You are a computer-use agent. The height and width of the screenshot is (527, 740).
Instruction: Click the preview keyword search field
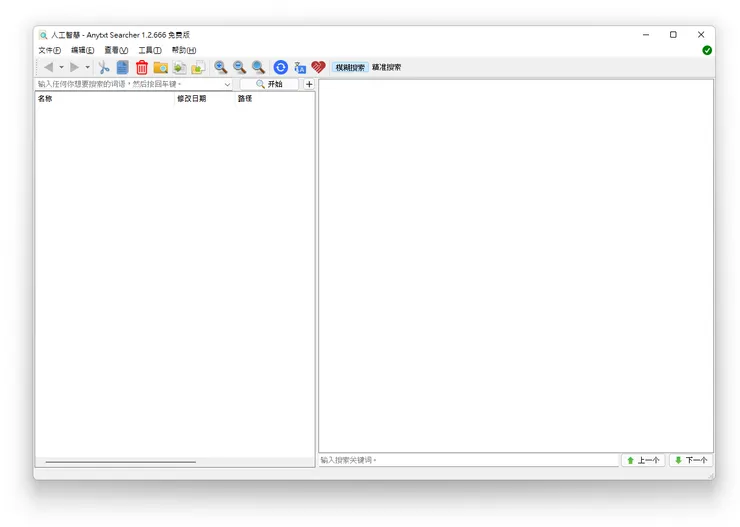pyautogui.click(x=469, y=460)
